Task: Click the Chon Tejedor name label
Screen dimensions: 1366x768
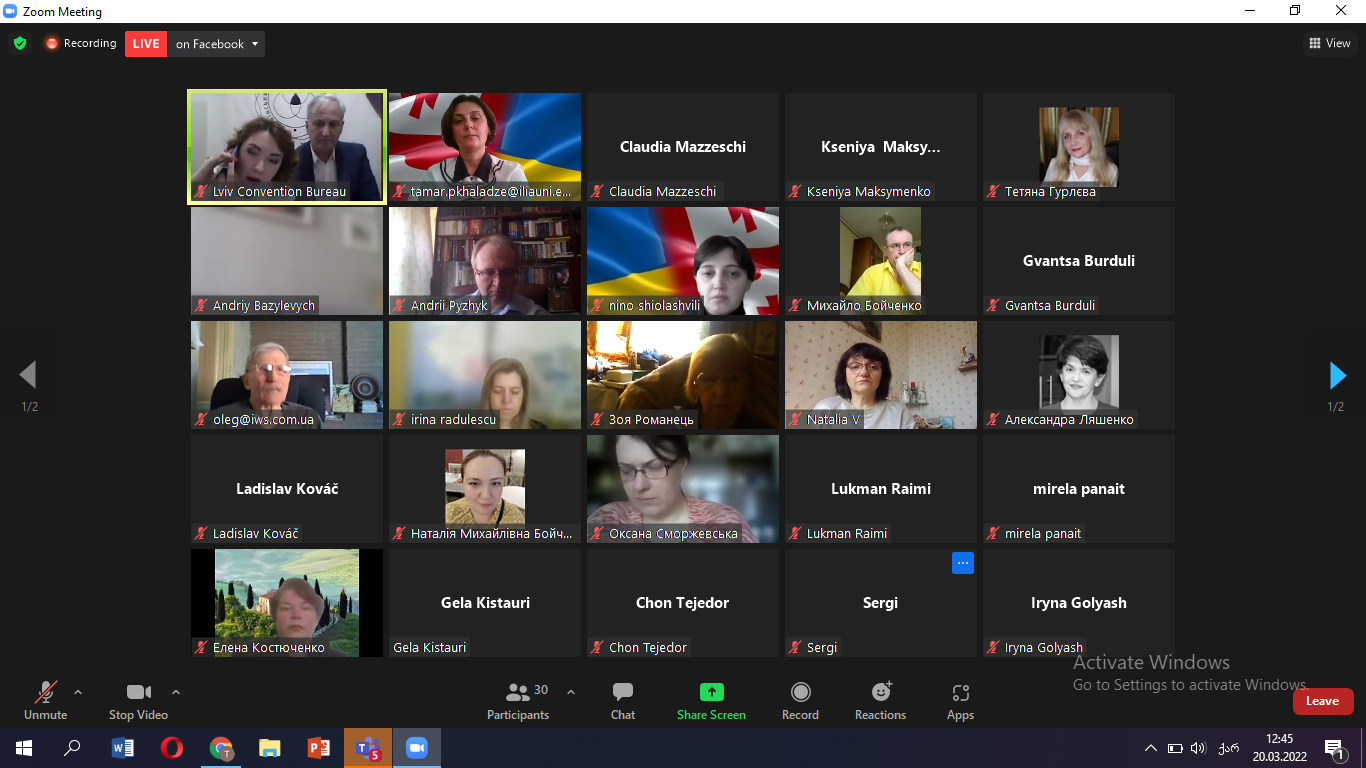Action: coord(647,647)
